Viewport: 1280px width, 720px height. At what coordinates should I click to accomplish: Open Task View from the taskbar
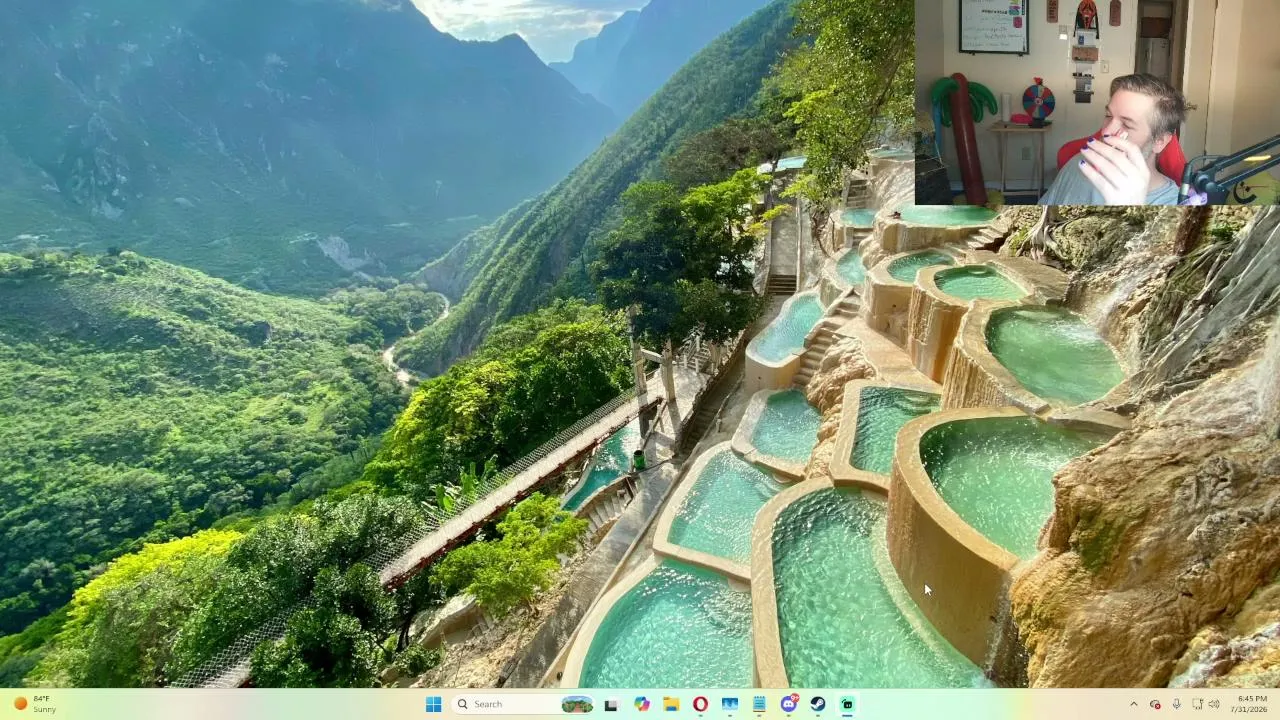pyautogui.click(x=611, y=704)
